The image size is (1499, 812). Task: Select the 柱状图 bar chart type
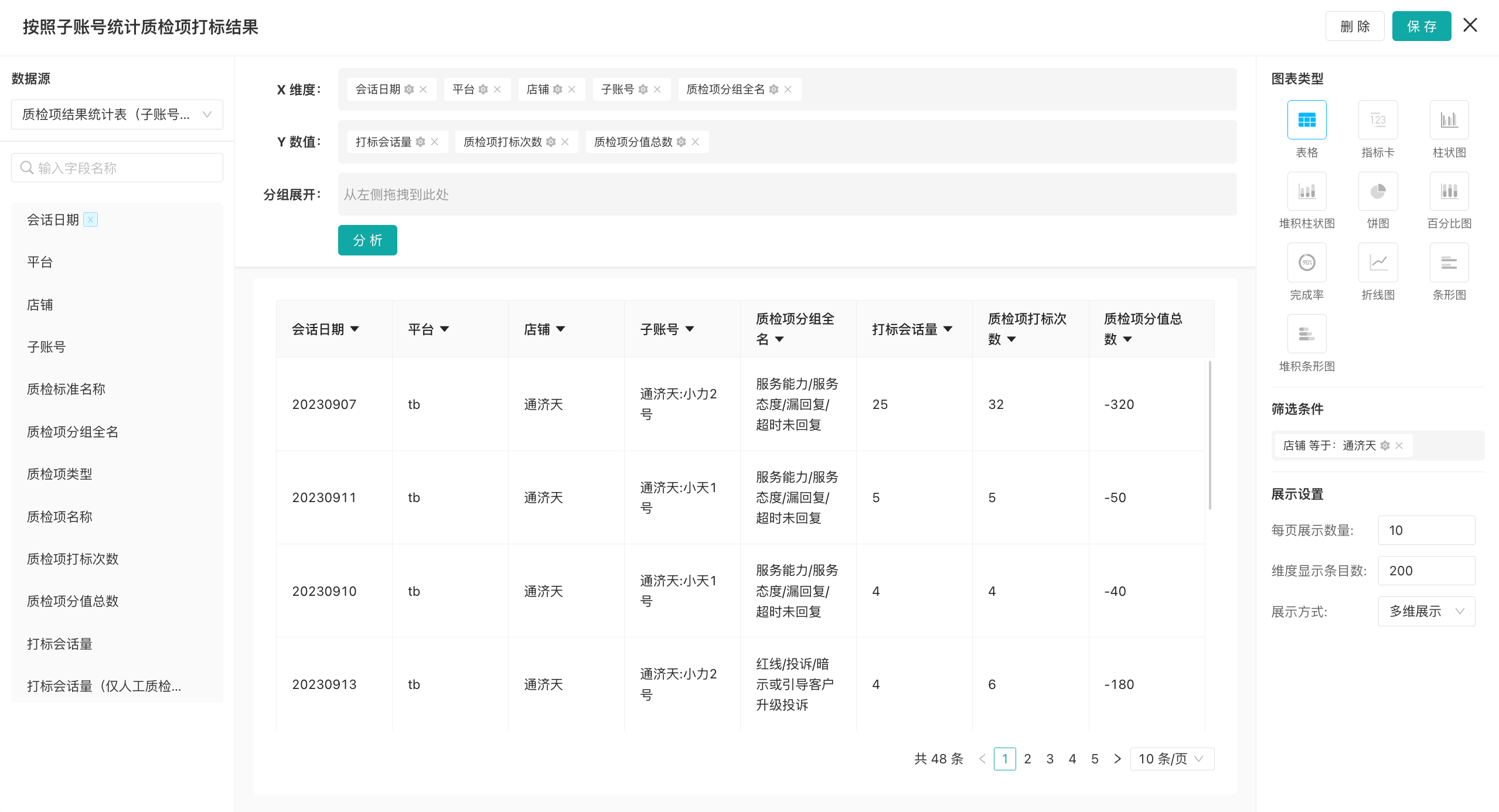(1449, 120)
